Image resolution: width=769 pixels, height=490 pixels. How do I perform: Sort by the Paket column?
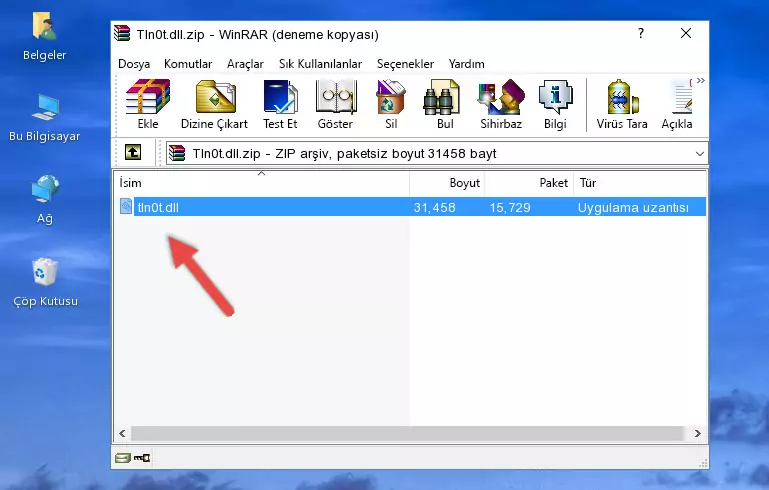[x=529, y=183]
